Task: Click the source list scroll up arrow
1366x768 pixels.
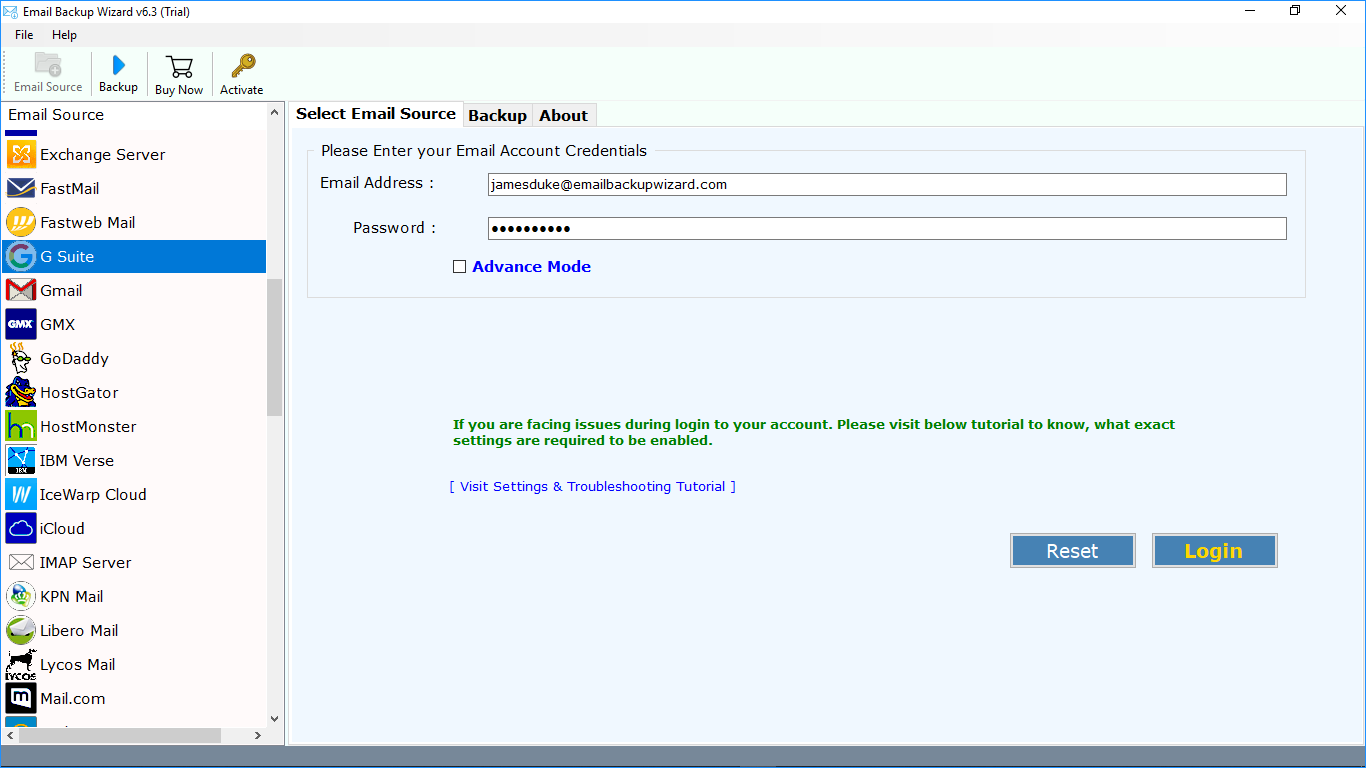Action: pyautogui.click(x=275, y=114)
